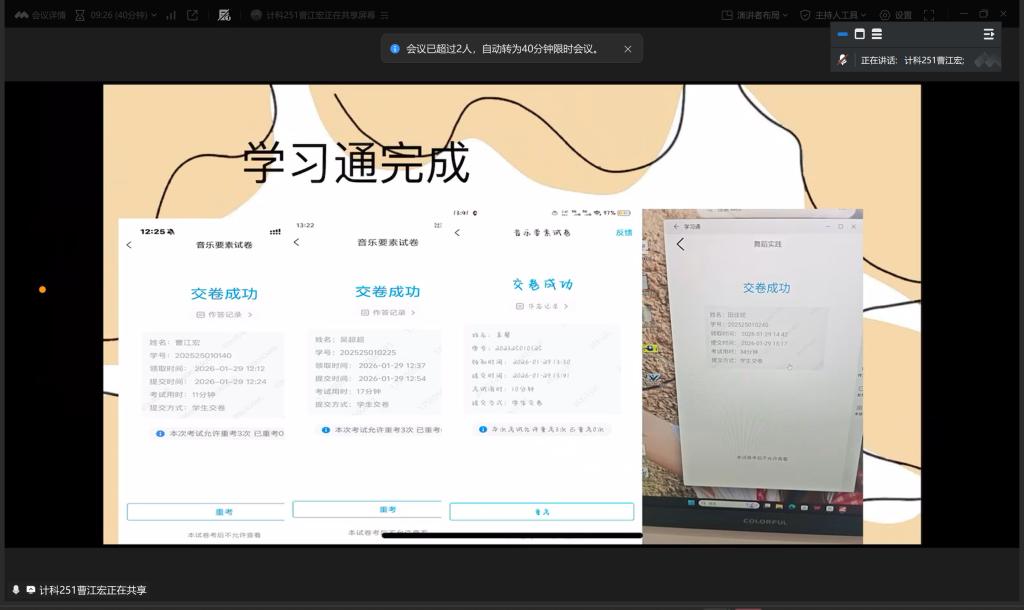Expand the 演讲者布局 layout dropdown

click(x=755, y=15)
